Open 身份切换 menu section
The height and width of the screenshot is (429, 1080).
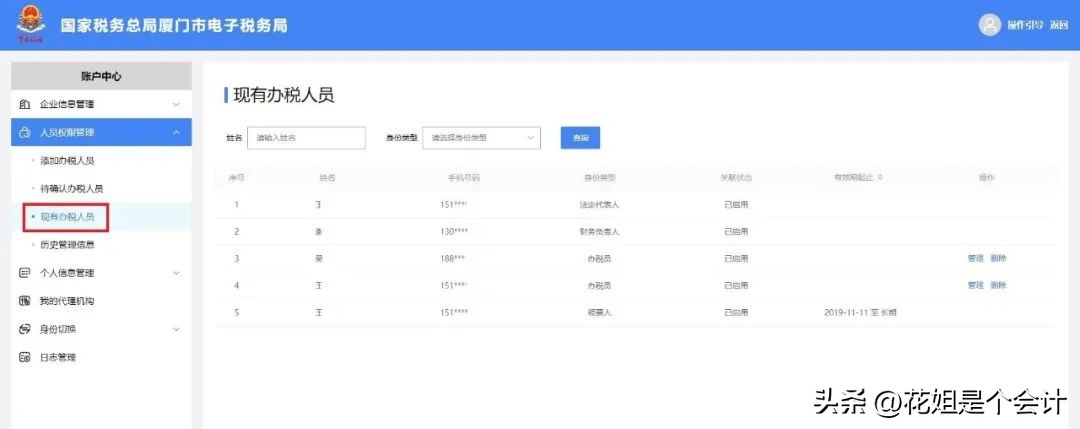click(x=102, y=330)
